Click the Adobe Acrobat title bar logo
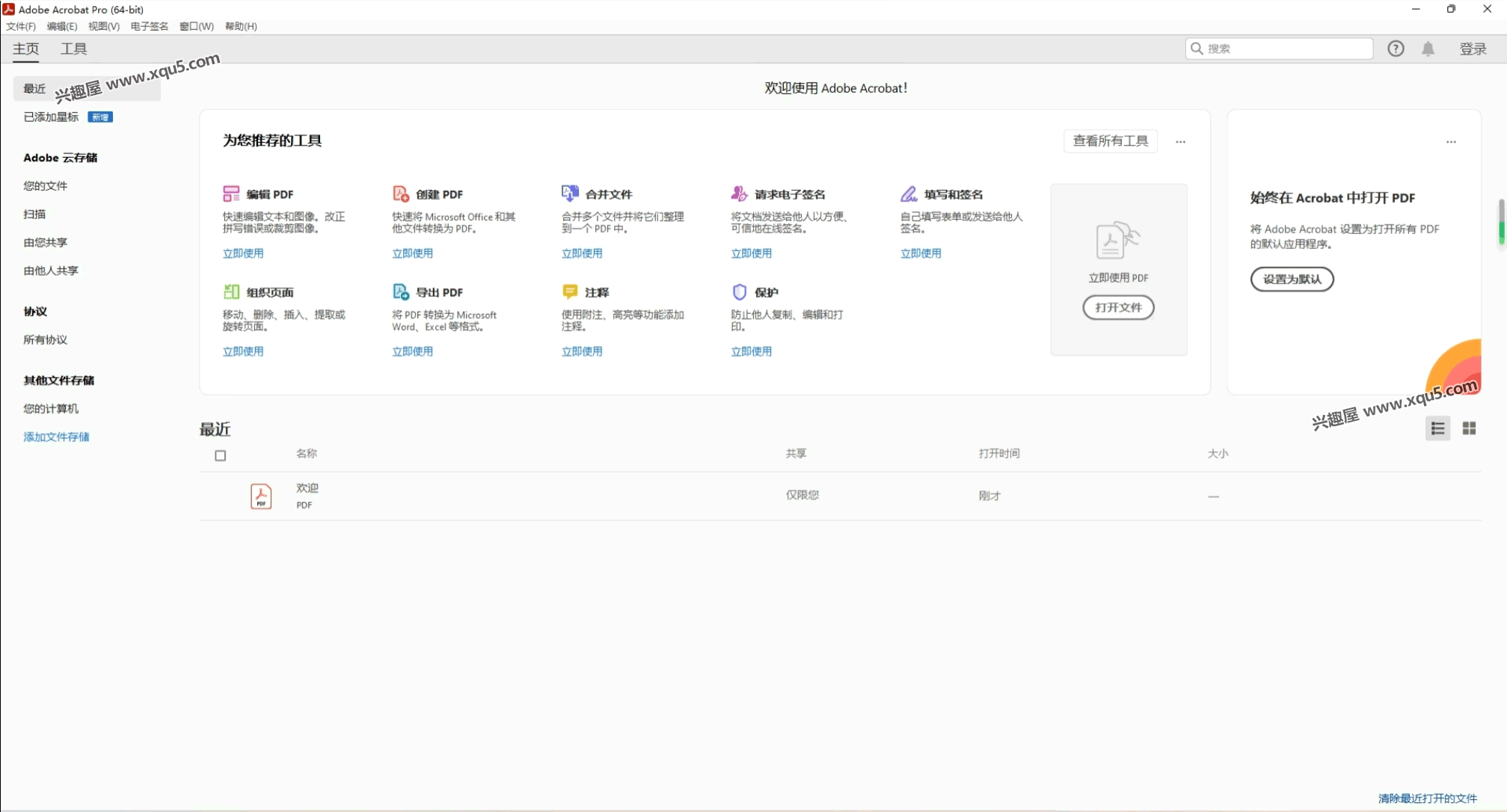Viewport: 1507px width, 812px height. [9, 9]
